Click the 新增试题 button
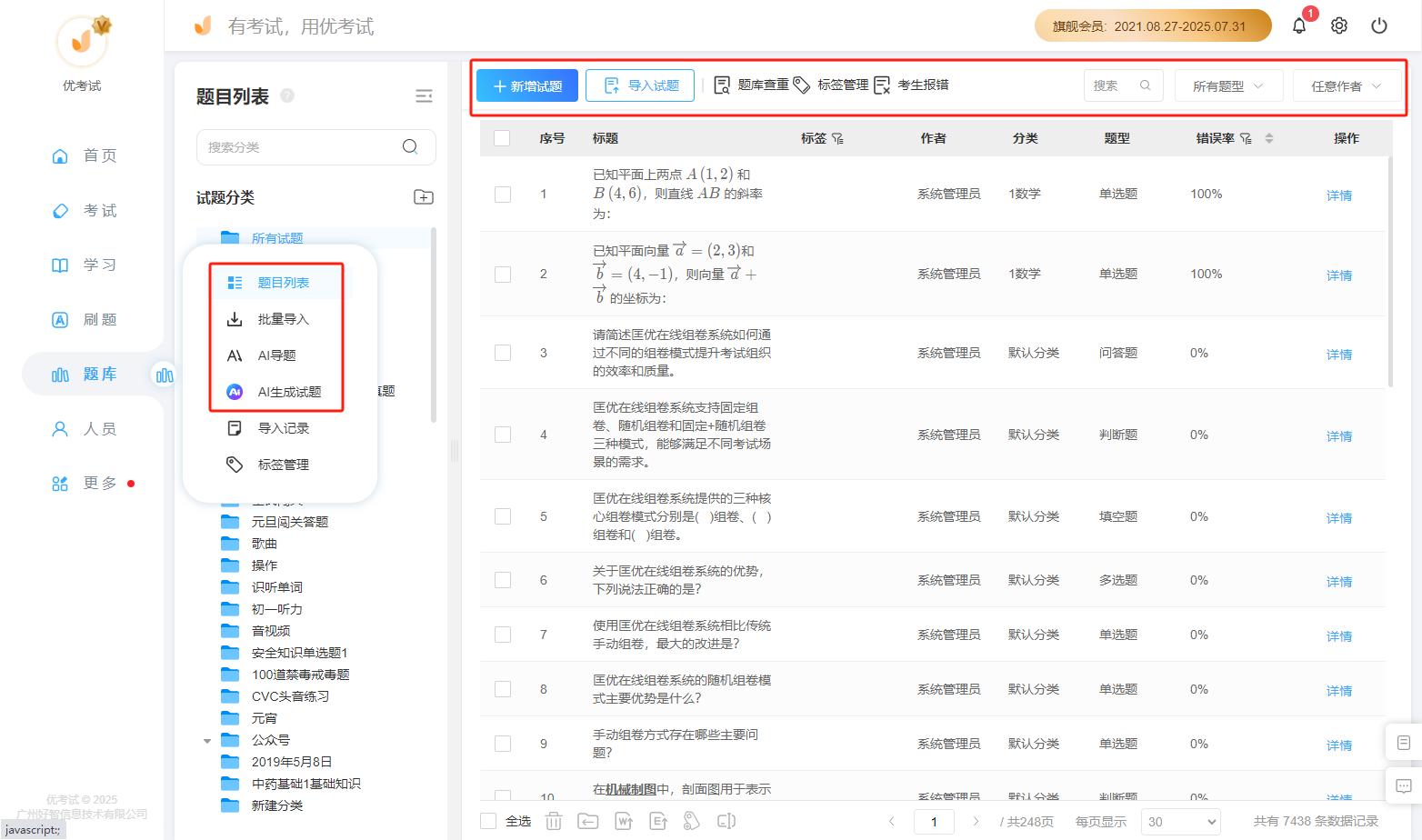 (527, 85)
